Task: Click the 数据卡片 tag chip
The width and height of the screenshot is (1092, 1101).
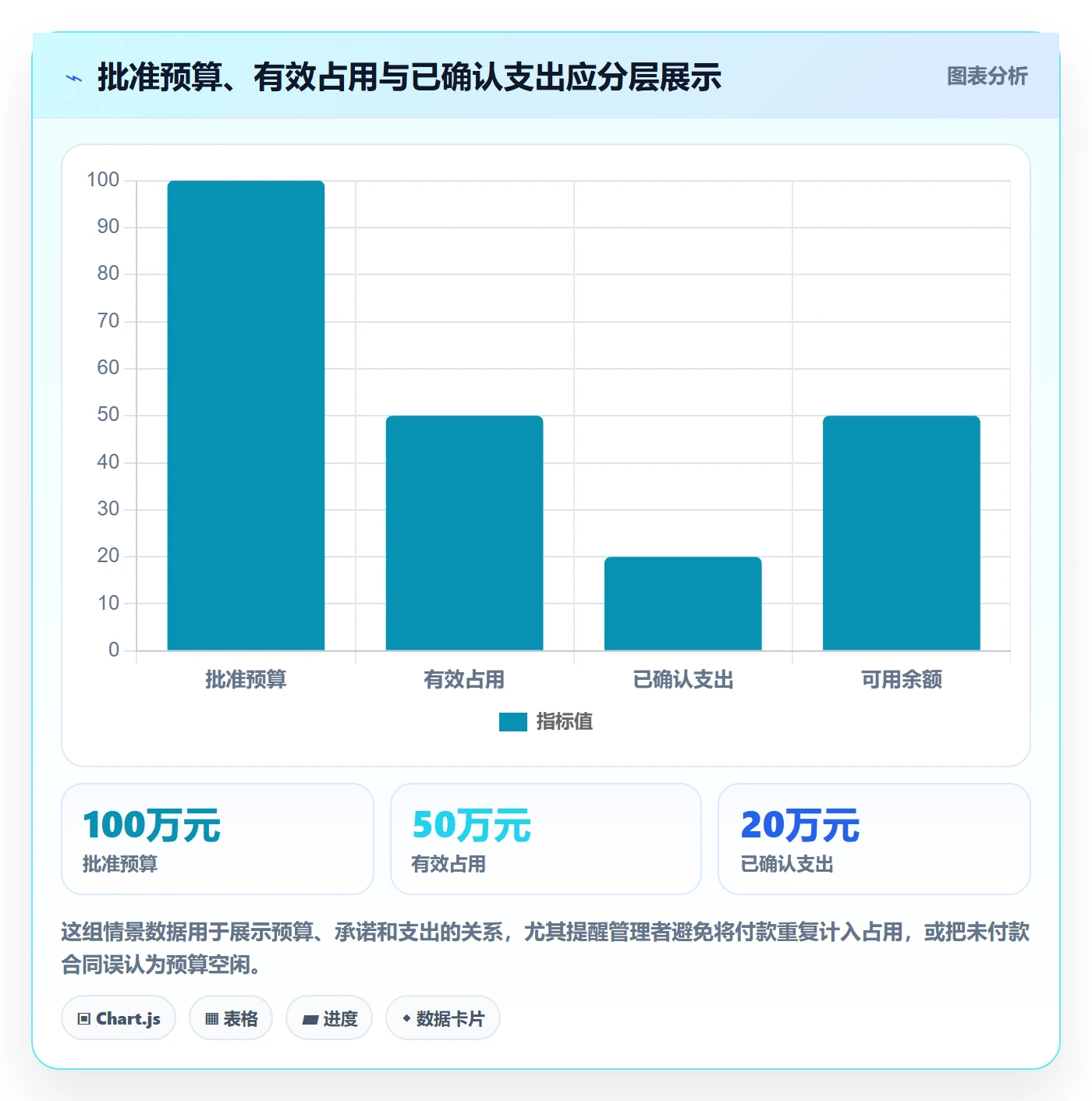Action: click(x=443, y=1018)
